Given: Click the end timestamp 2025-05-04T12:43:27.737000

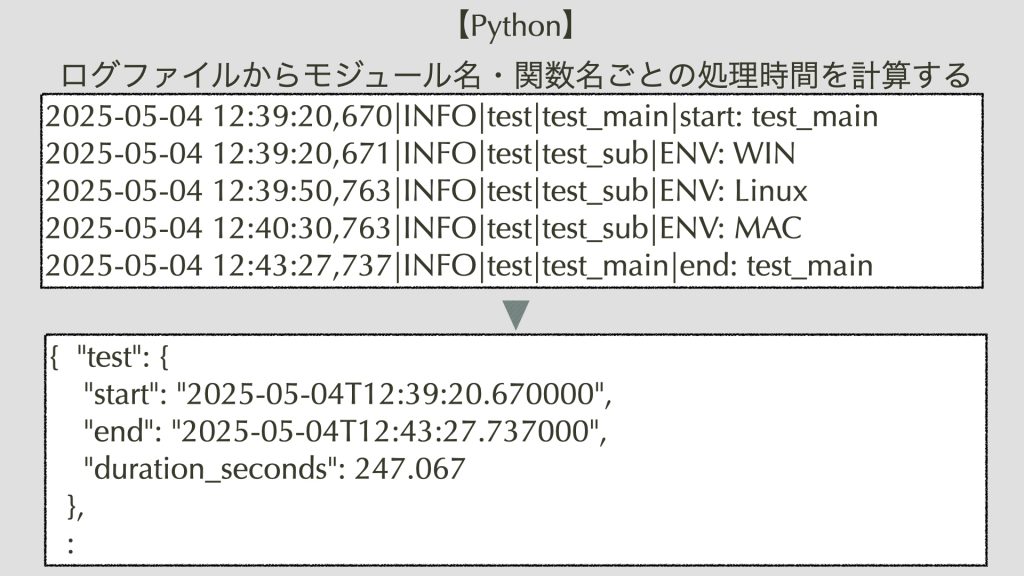Looking at the screenshot, I should point(385,432).
